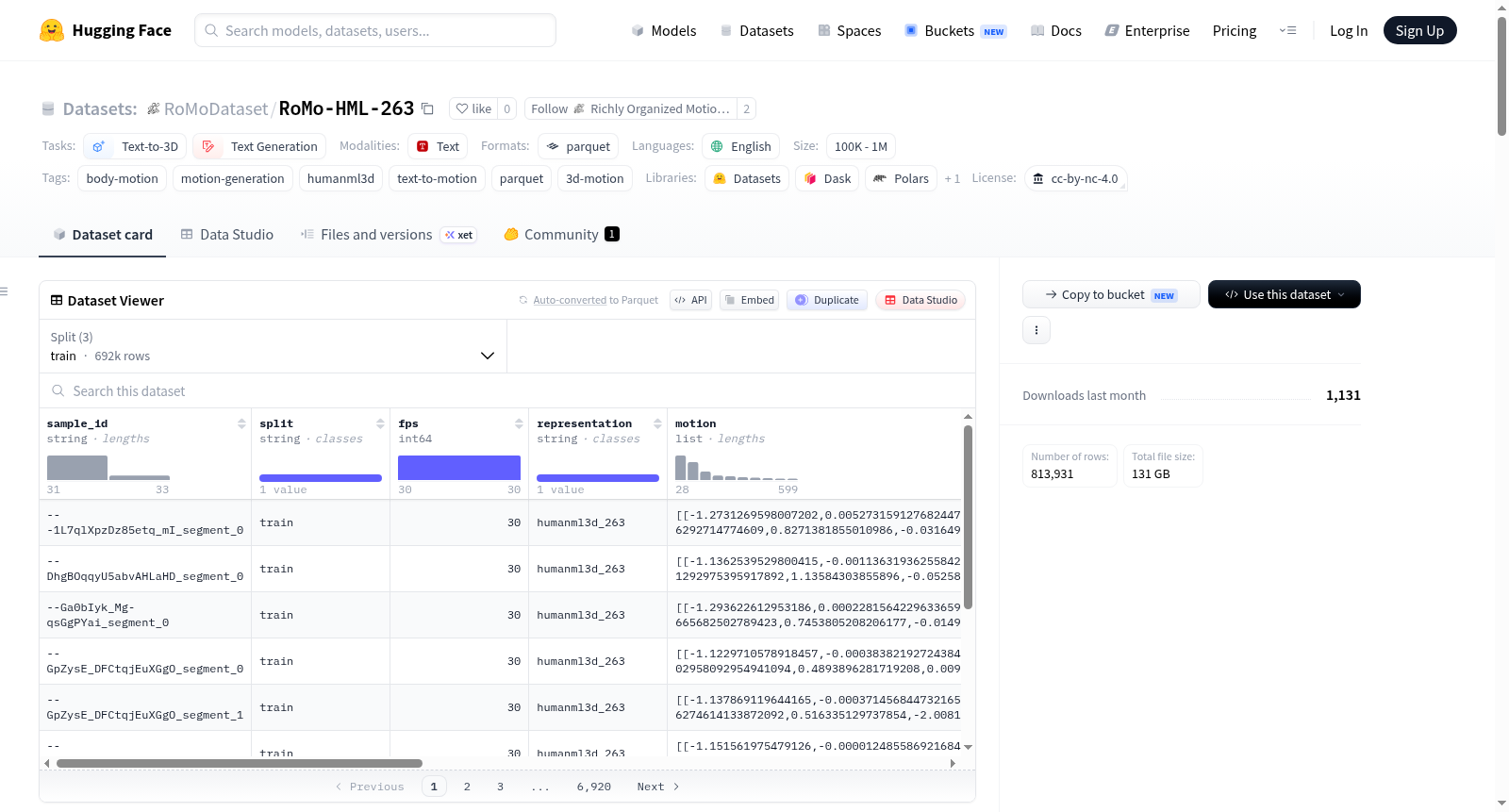This screenshot has width=1509, height=812.
Task: Select the humanml3d tag
Action: click(340, 178)
